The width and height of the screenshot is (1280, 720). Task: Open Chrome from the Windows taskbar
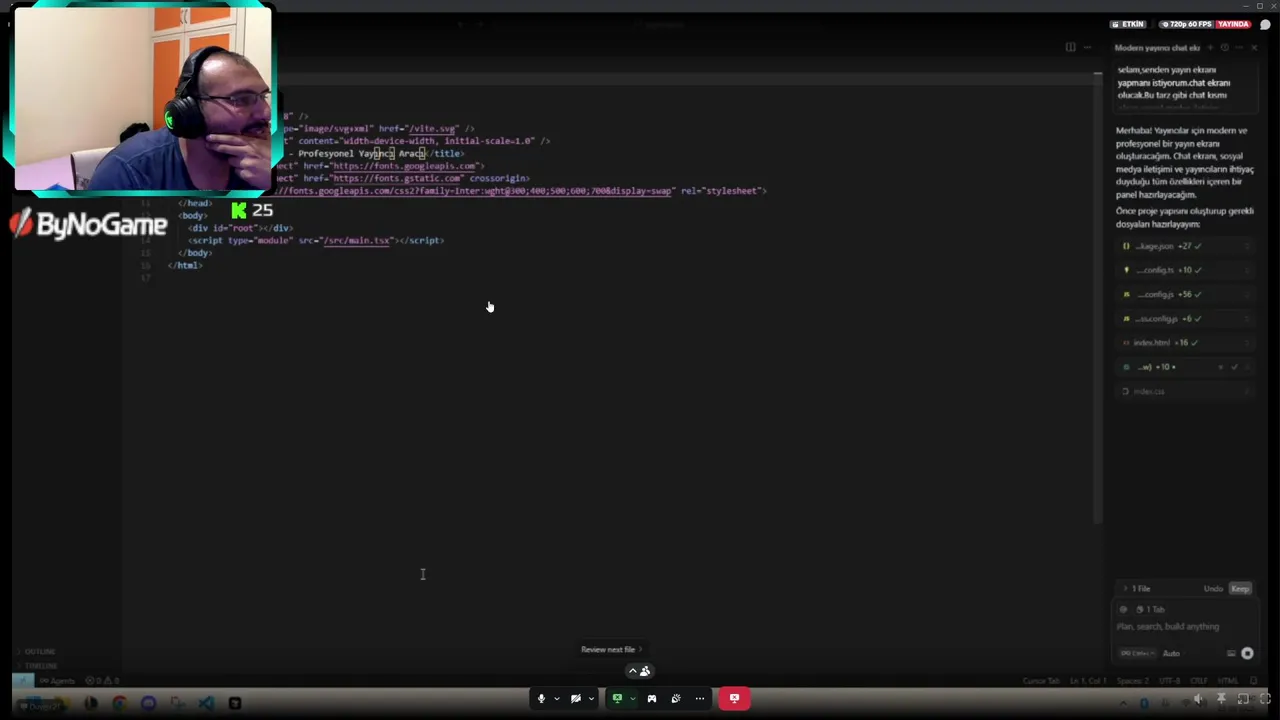(120, 703)
